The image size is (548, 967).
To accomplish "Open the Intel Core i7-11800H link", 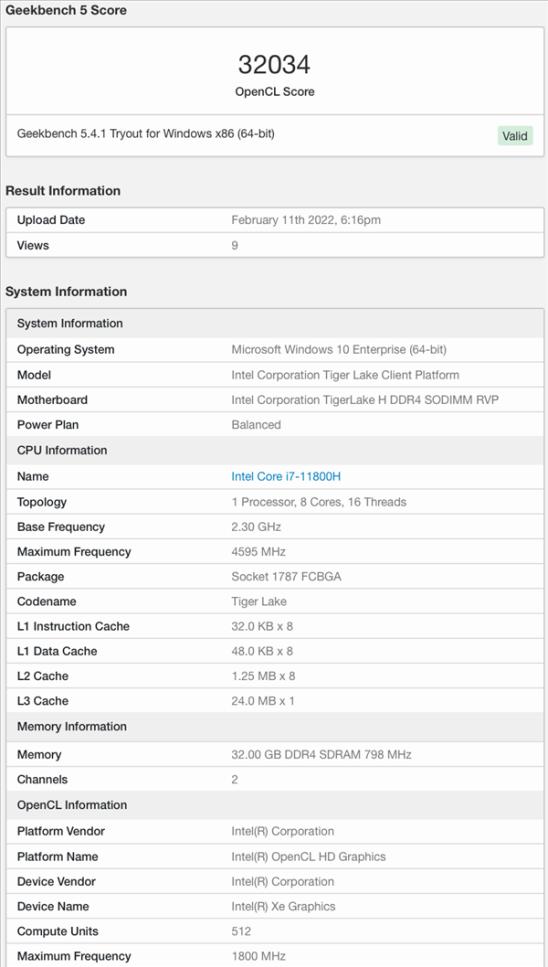I will [x=285, y=476].
